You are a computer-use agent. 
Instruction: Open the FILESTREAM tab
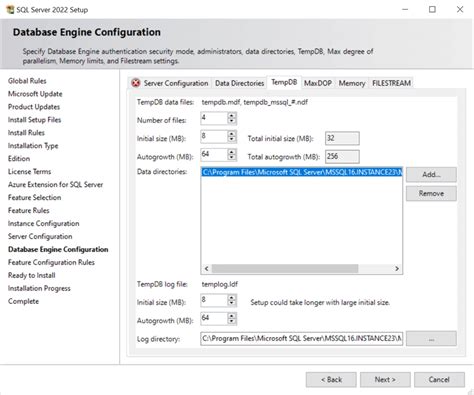point(391,83)
